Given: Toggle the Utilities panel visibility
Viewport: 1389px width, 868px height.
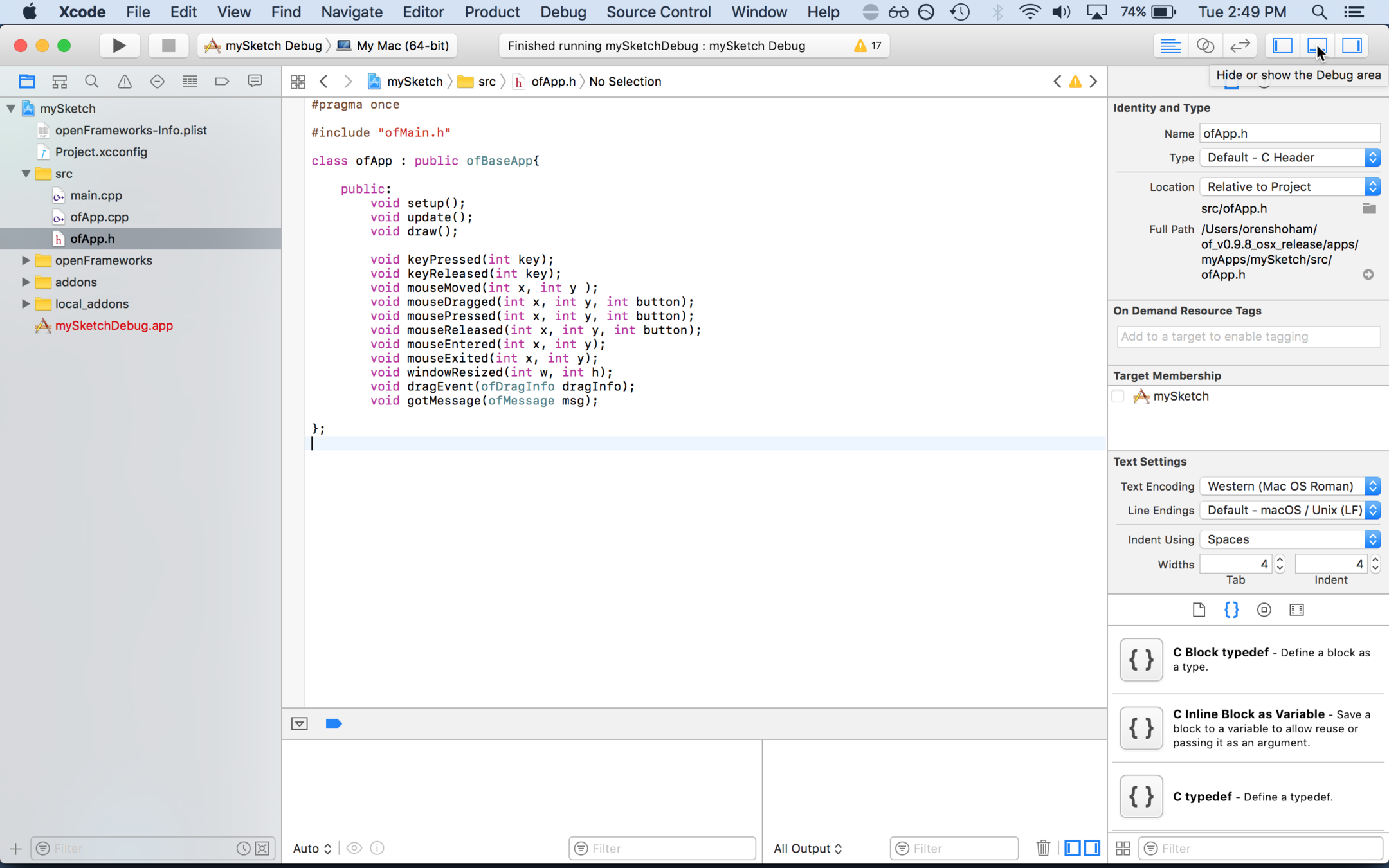Looking at the screenshot, I should (x=1352, y=46).
